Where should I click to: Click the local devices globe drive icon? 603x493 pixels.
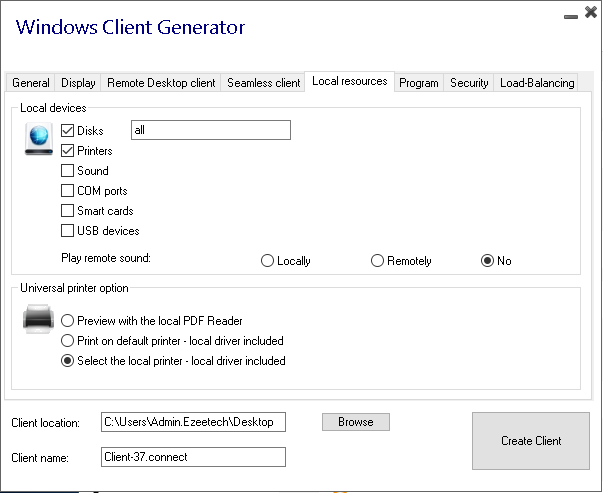pos(38,140)
